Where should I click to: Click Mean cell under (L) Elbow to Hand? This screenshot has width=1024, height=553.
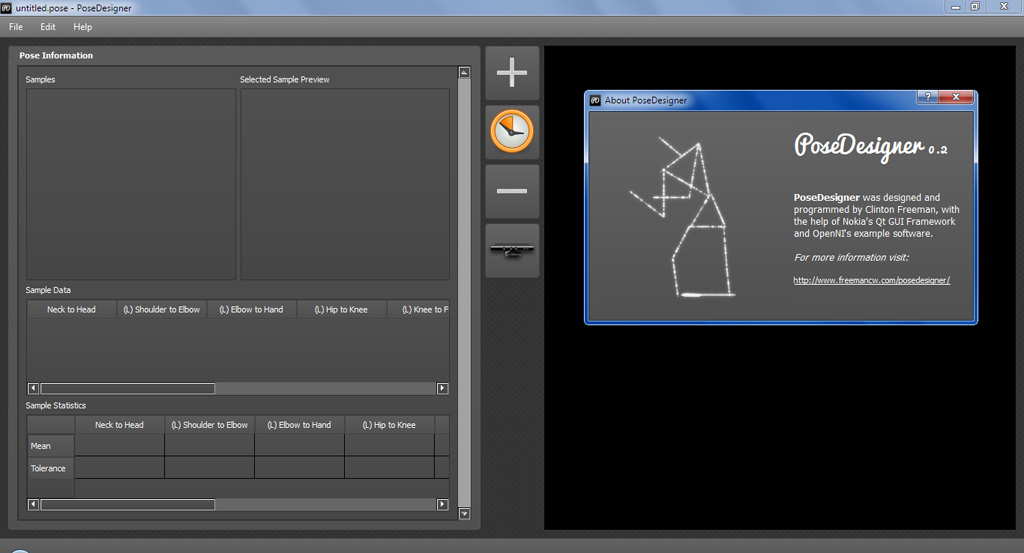click(x=299, y=445)
